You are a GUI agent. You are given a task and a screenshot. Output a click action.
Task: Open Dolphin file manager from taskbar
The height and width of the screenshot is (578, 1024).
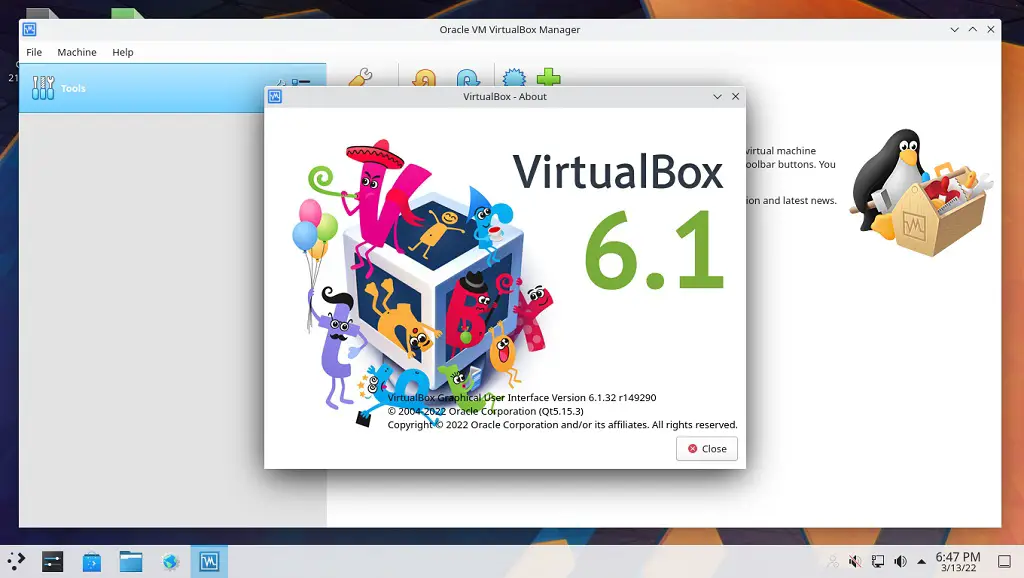point(131,562)
